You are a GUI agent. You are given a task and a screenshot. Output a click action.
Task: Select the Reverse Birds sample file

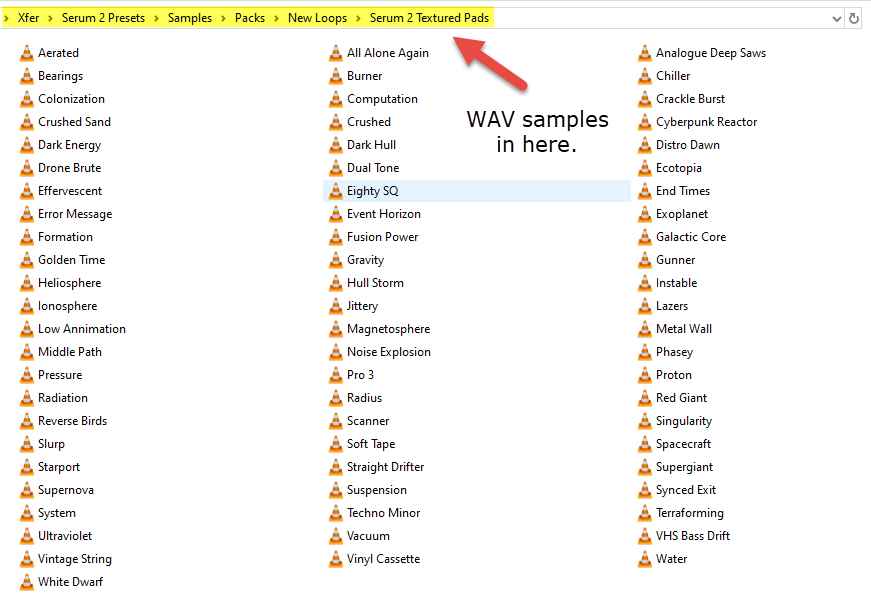pos(72,421)
